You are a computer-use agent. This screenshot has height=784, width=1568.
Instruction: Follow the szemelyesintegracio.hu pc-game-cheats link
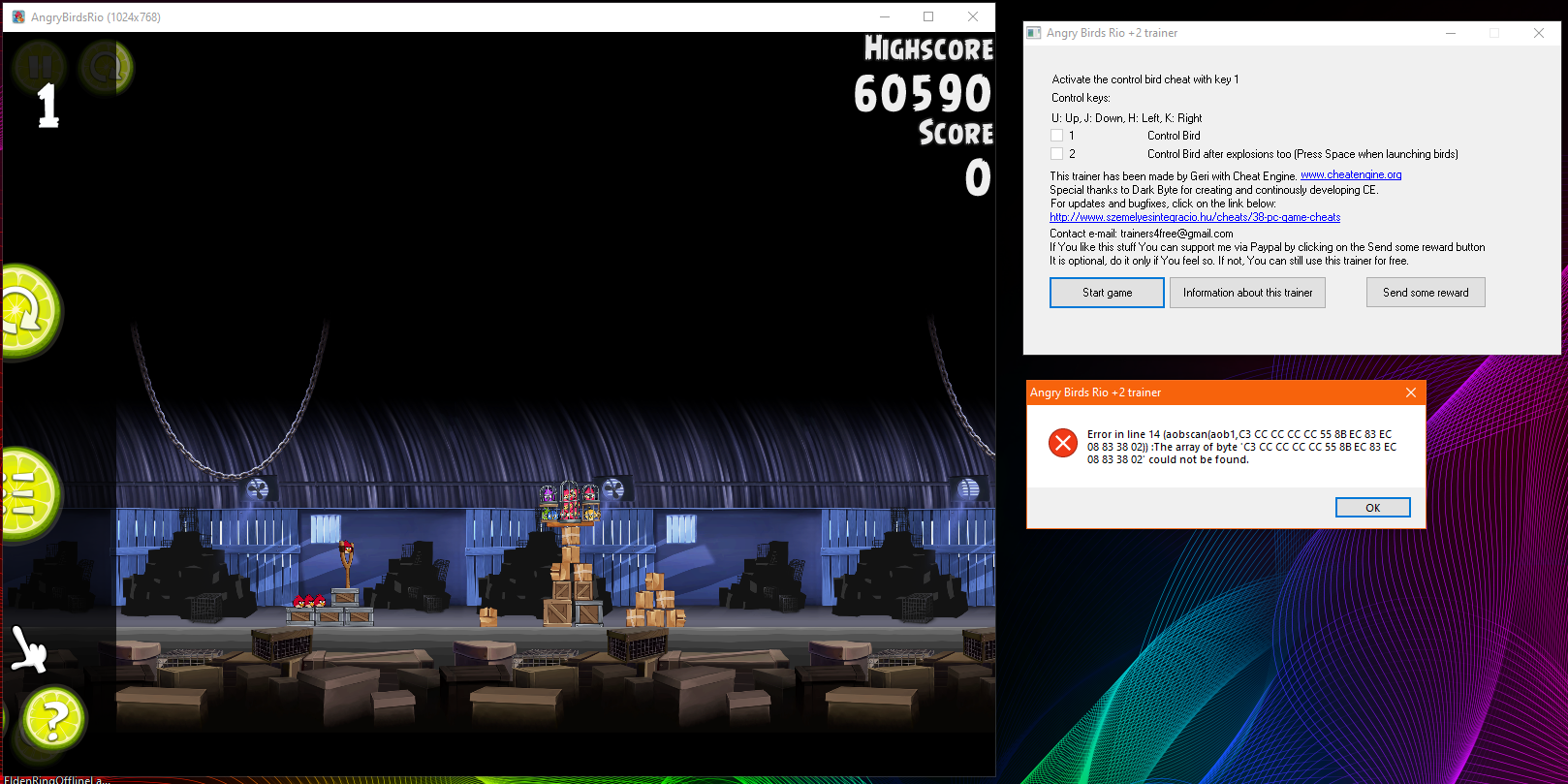pyautogui.click(x=1195, y=217)
